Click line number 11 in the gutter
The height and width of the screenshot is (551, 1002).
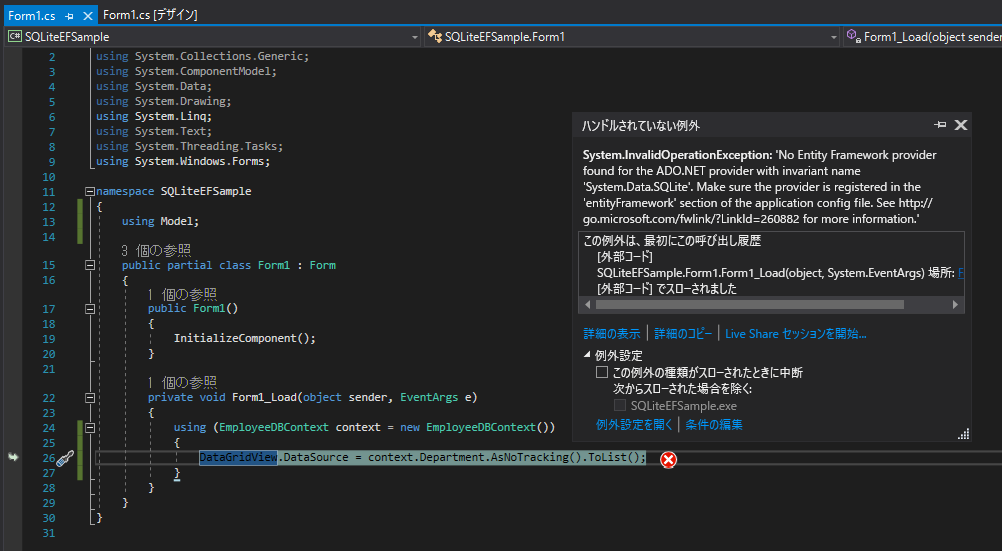pyautogui.click(x=49, y=192)
